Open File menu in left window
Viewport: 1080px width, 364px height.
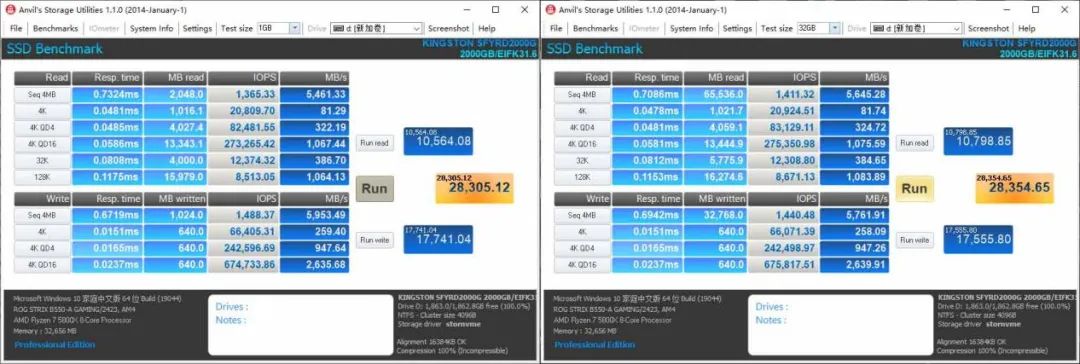pos(16,28)
